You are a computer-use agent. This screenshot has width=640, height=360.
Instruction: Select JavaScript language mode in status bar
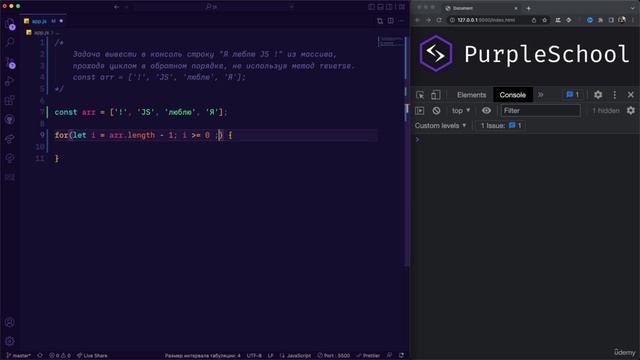[295, 356]
